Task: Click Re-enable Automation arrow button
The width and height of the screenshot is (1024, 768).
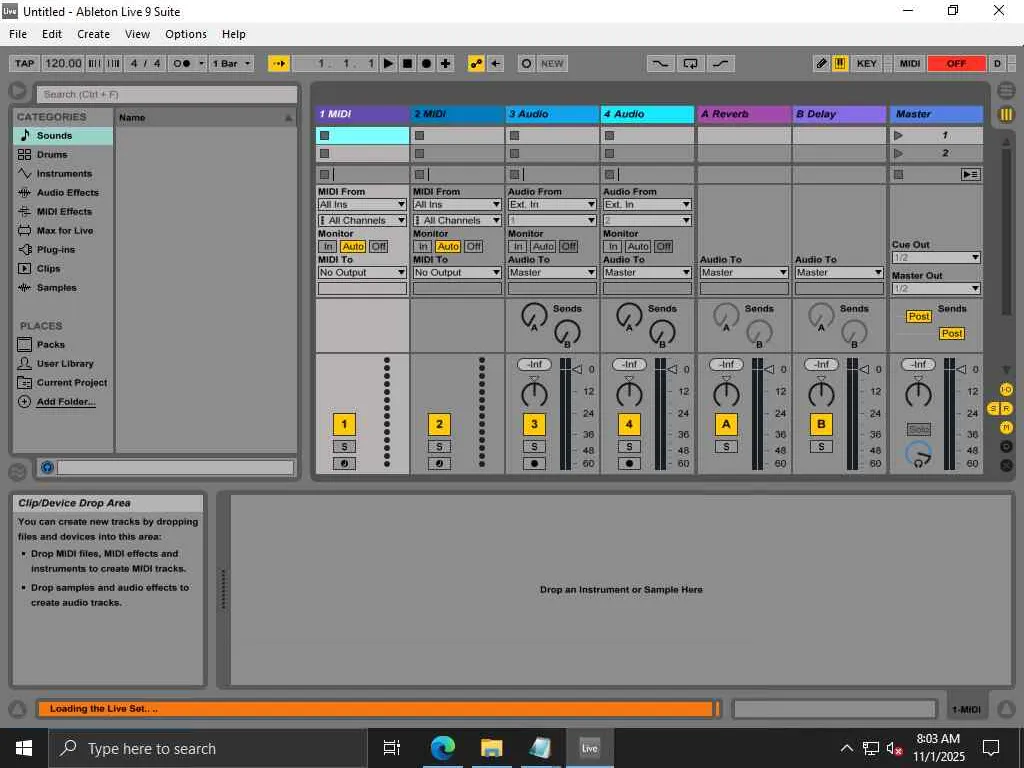Action: tap(496, 63)
